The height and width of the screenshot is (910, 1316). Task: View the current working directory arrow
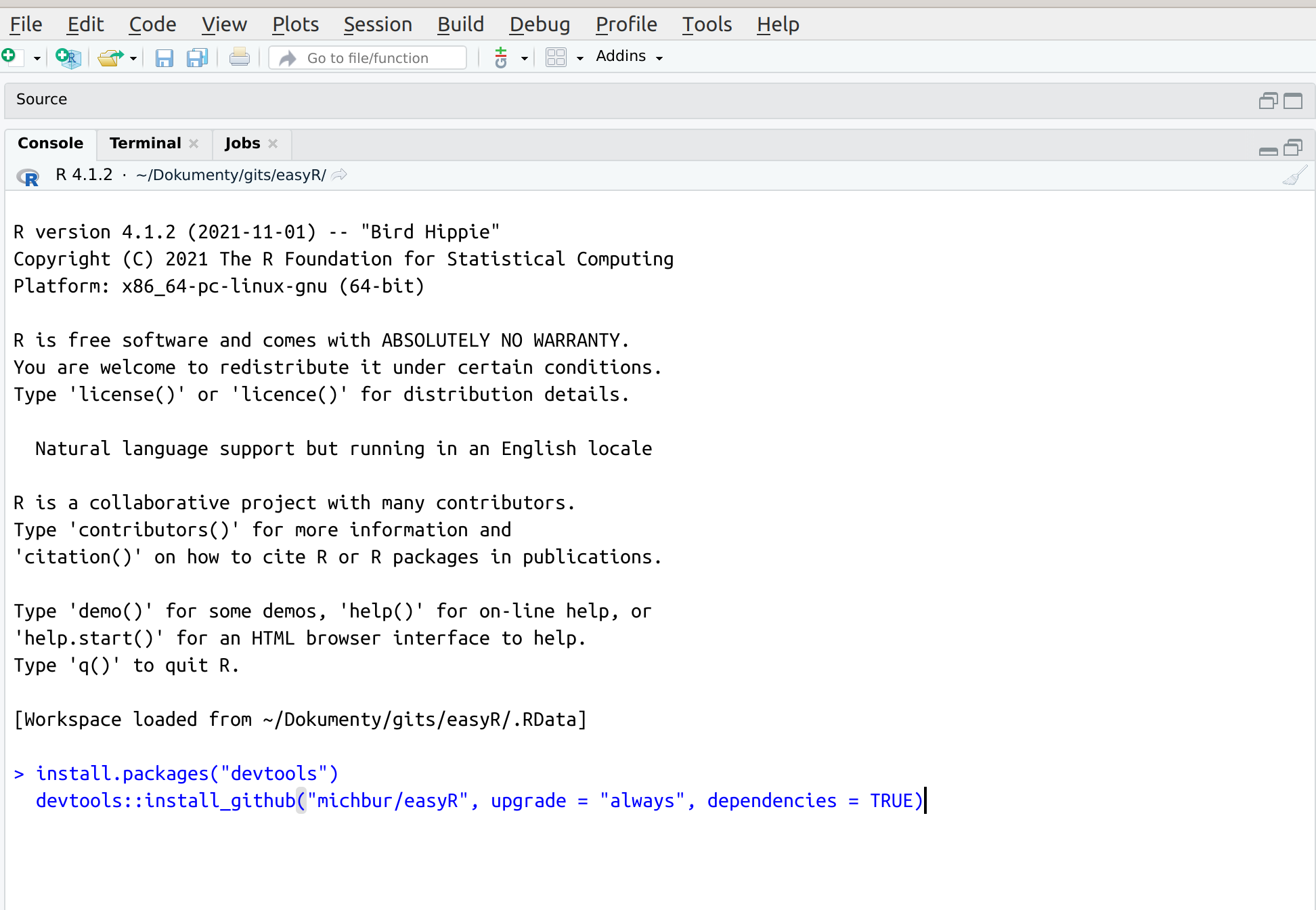click(x=340, y=175)
